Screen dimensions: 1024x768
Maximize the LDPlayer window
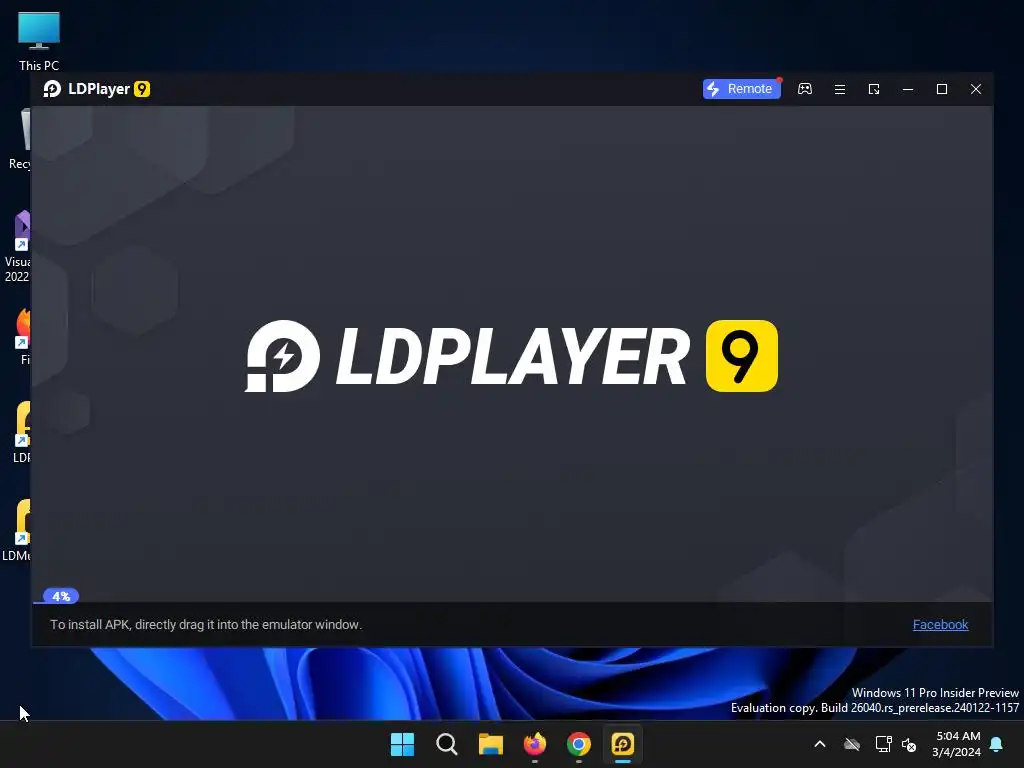click(942, 89)
